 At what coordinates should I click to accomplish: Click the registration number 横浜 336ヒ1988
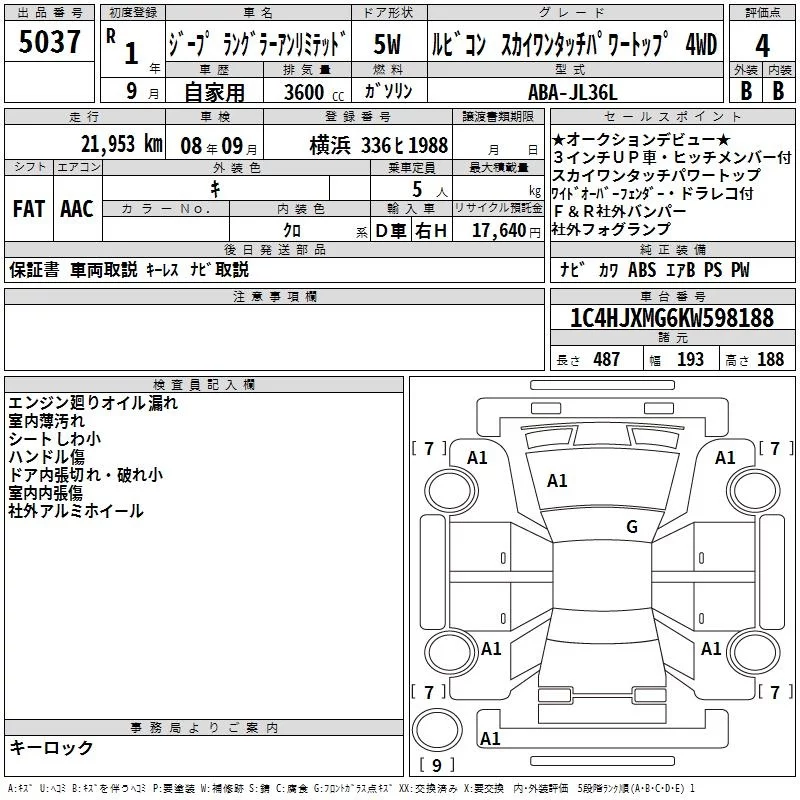pos(378,144)
